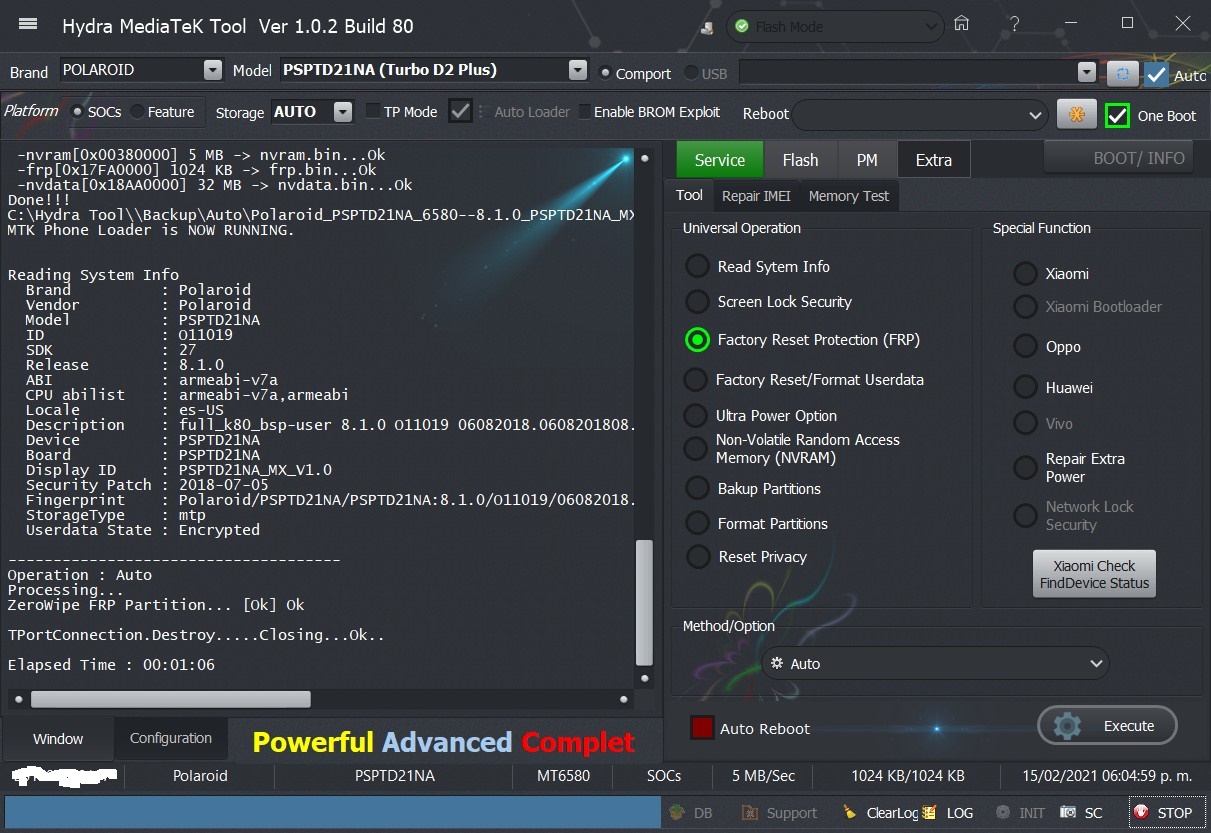Click gear icon on Execute button
Image resolution: width=1211 pixels, height=833 pixels.
click(x=1067, y=726)
